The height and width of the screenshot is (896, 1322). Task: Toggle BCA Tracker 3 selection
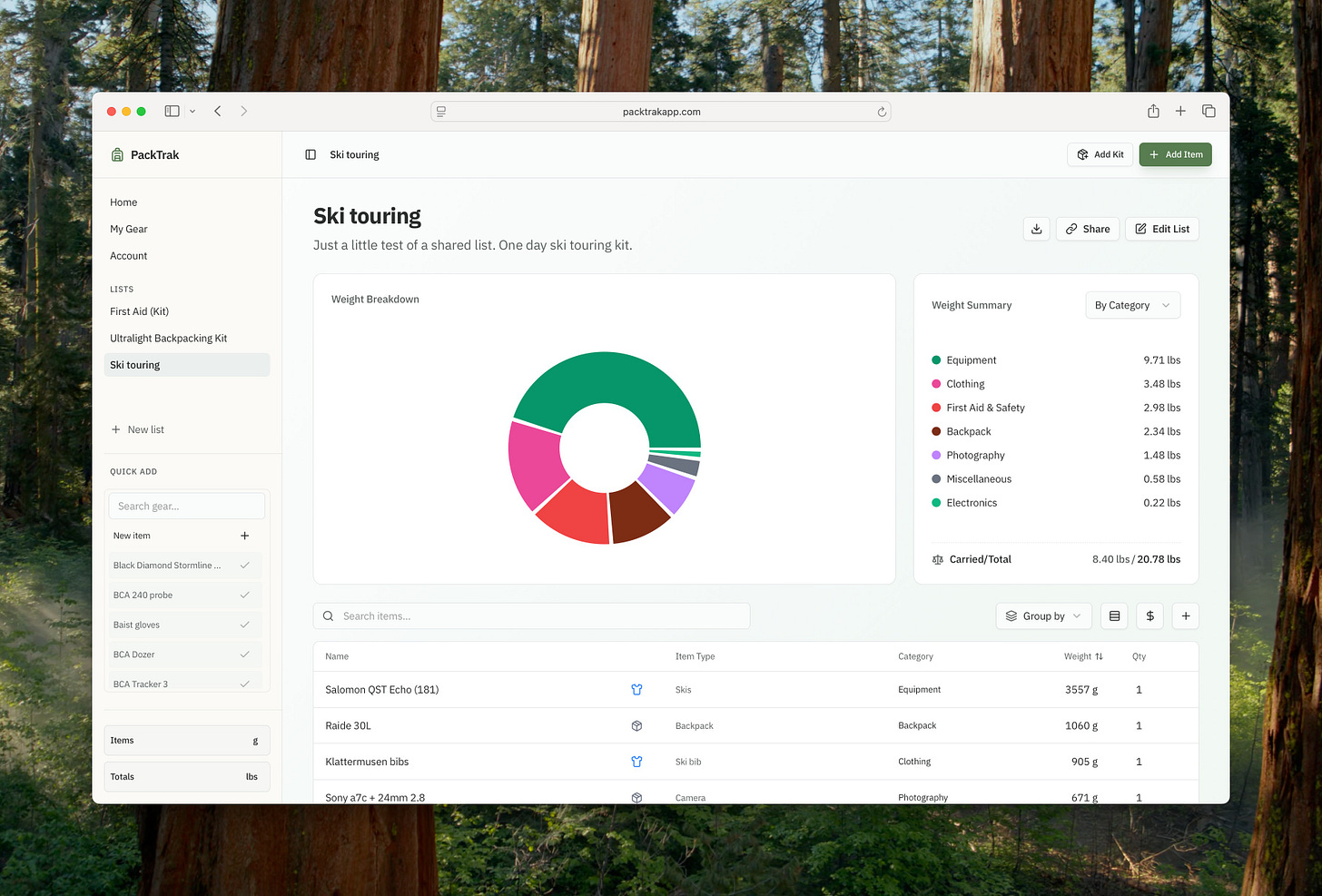pos(244,684)
